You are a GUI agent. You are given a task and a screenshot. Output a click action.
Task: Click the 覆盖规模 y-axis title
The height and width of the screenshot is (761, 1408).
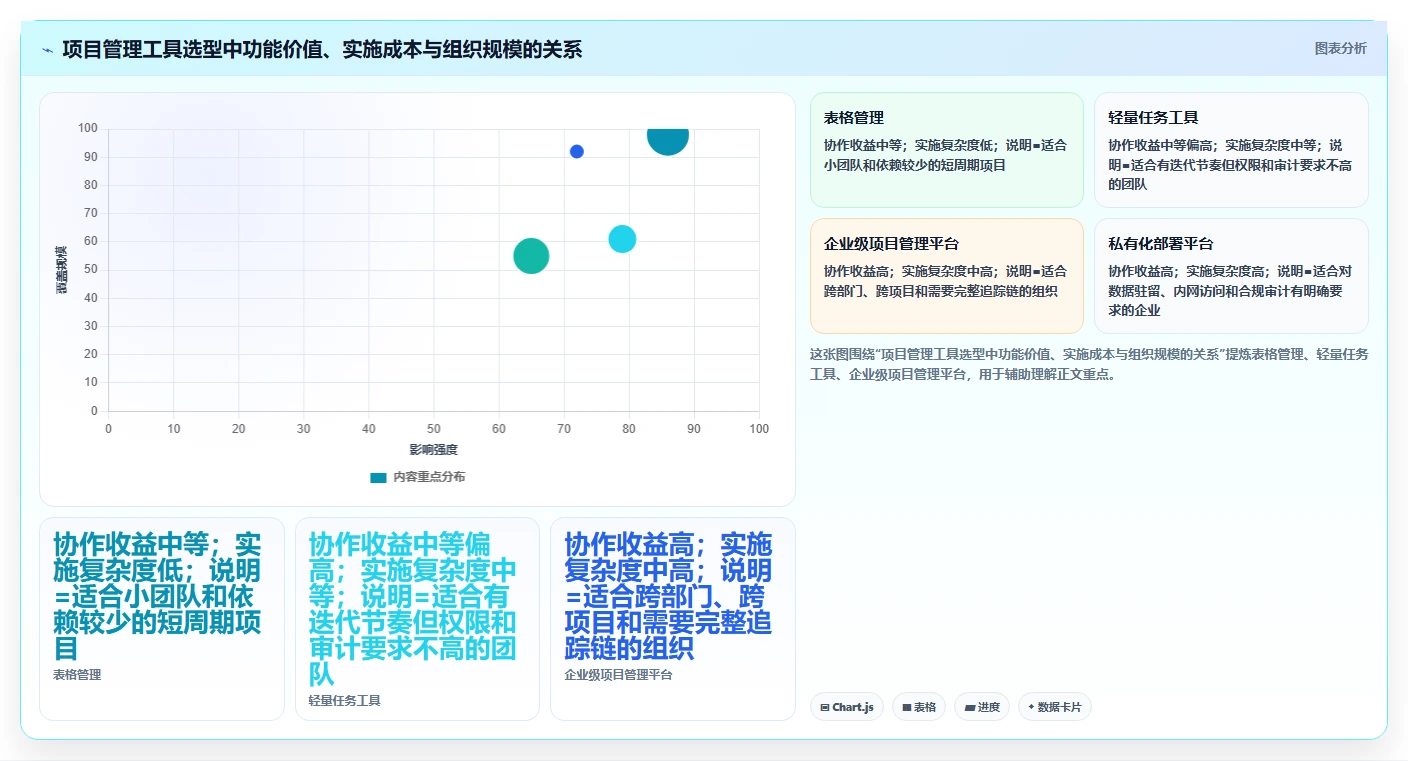62,270
